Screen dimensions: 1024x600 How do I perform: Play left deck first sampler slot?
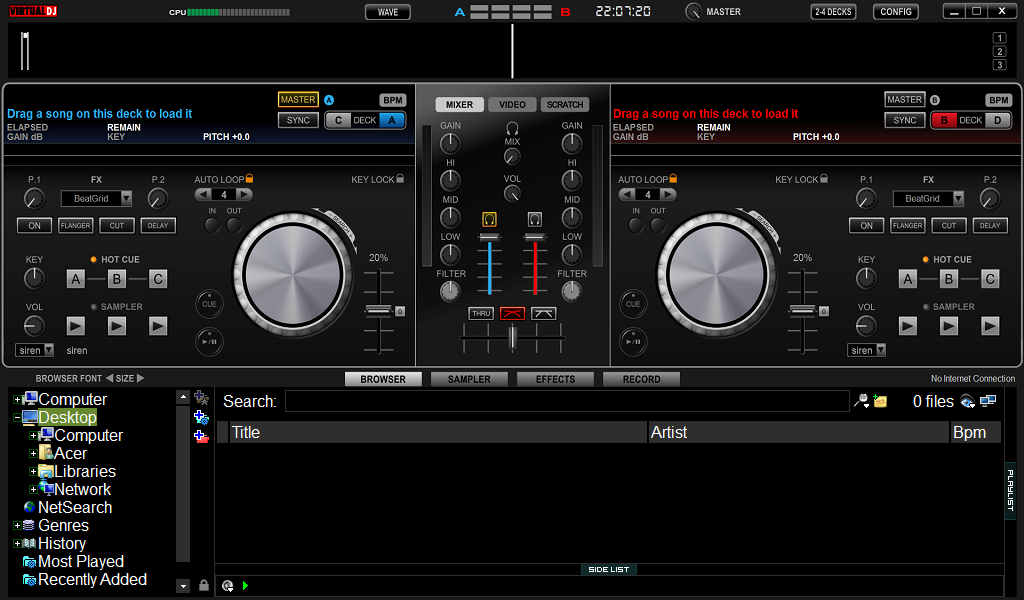point(76,326)
